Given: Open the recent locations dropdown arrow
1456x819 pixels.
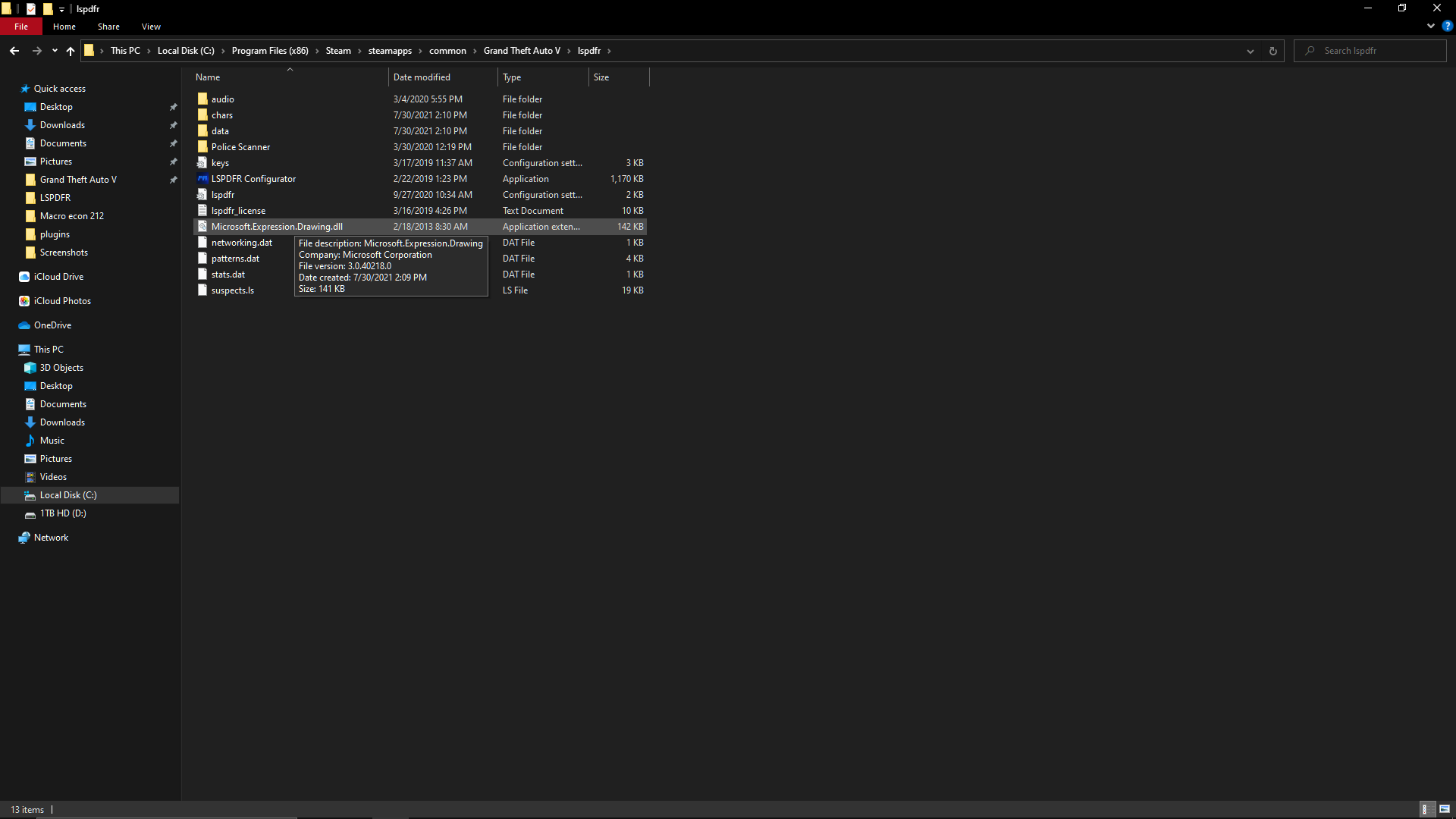Looking at the screenshot, I should click(x=55, y=51).
